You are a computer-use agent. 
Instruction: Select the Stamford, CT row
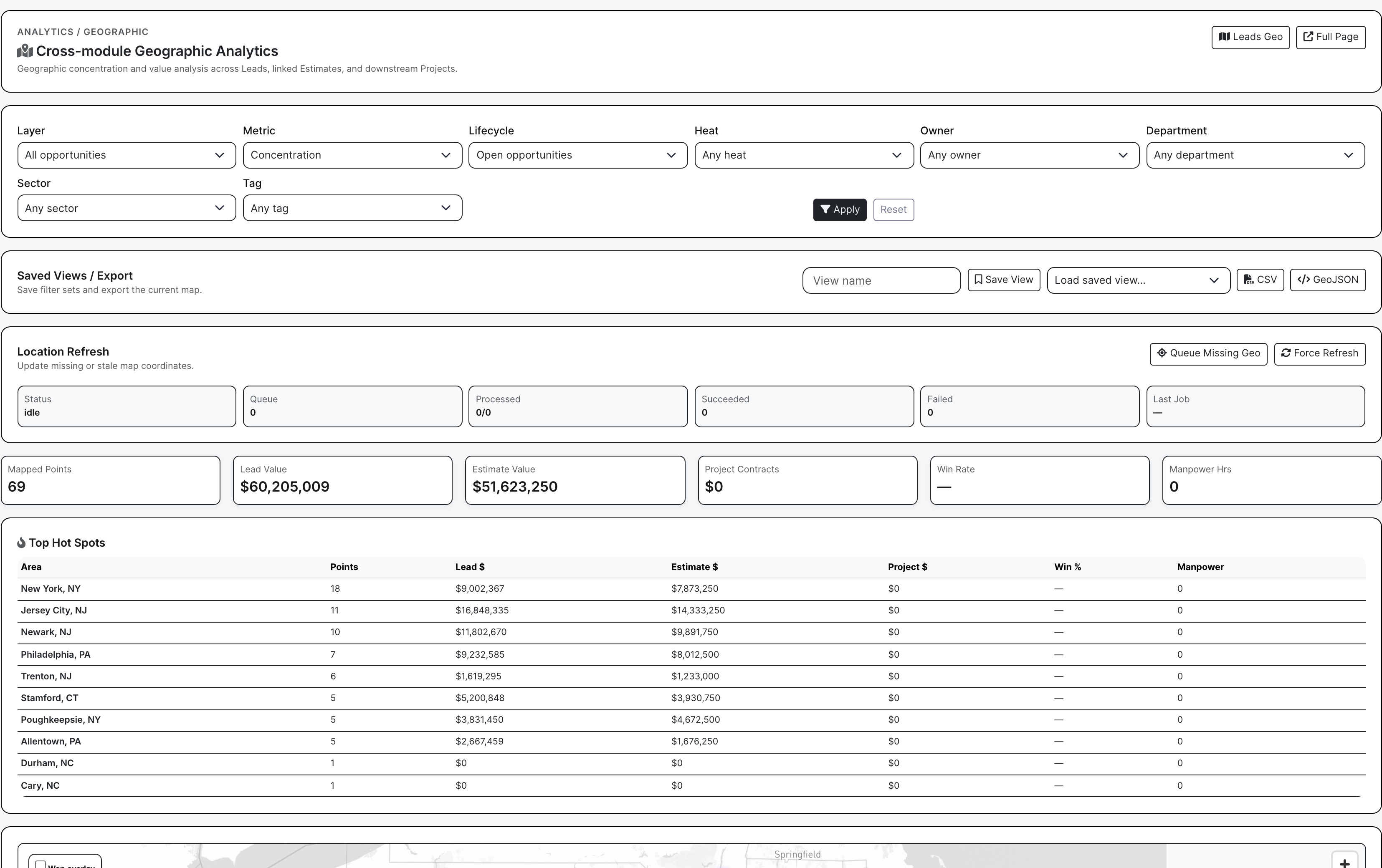pyautogui.click(x=691, y=699)
